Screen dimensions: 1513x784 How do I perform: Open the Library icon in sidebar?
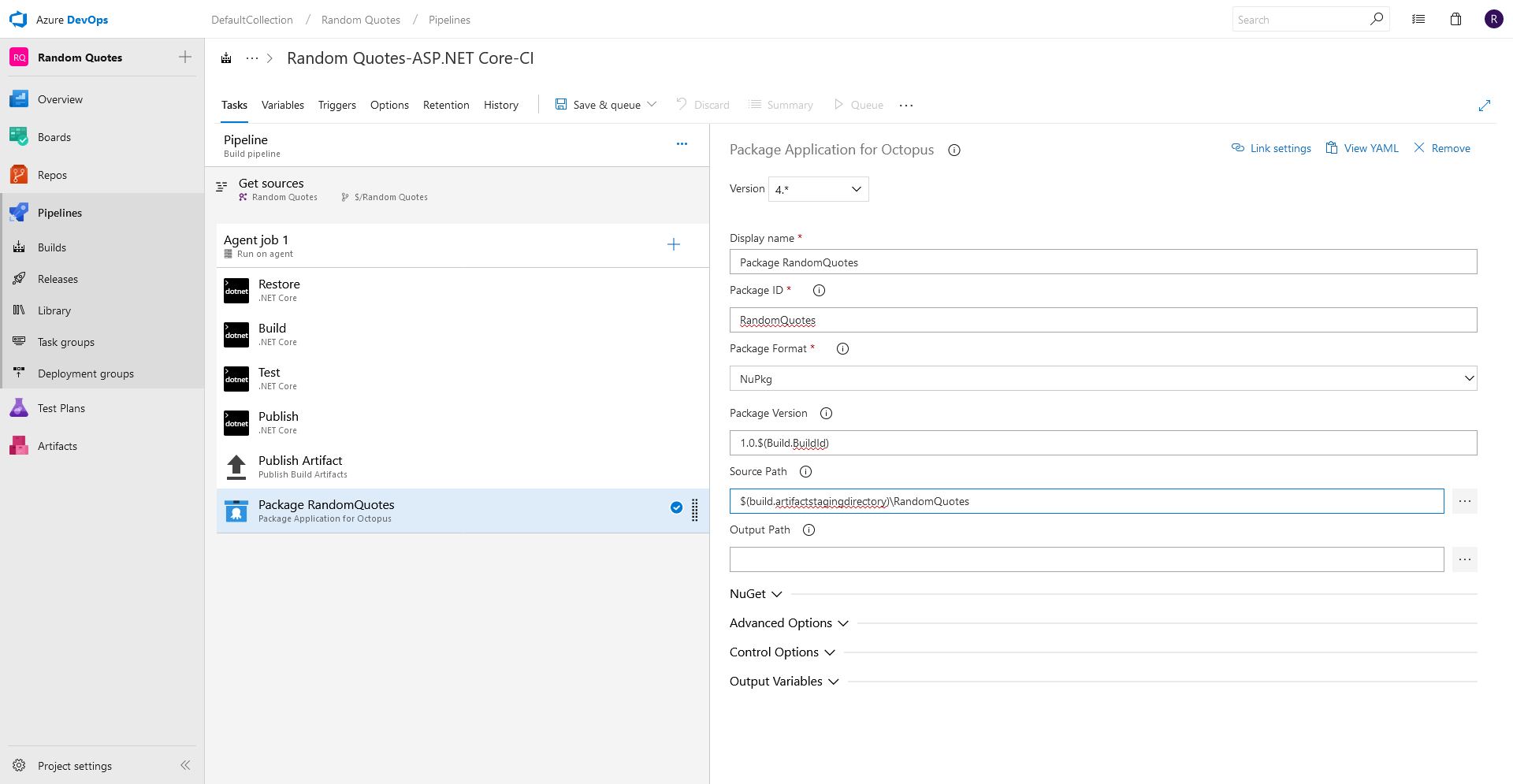(19, 310)
